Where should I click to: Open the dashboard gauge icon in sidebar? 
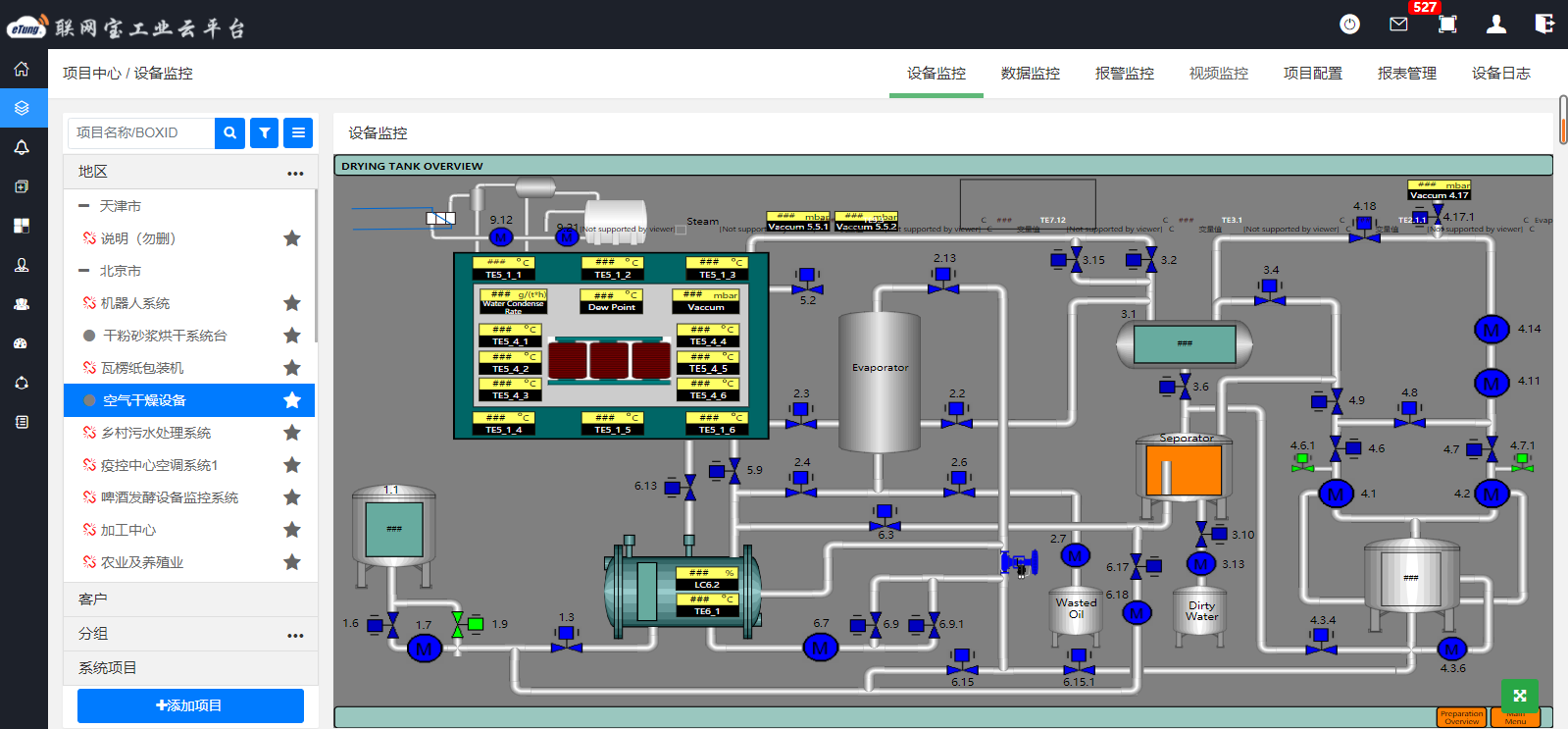coord(22,343)
